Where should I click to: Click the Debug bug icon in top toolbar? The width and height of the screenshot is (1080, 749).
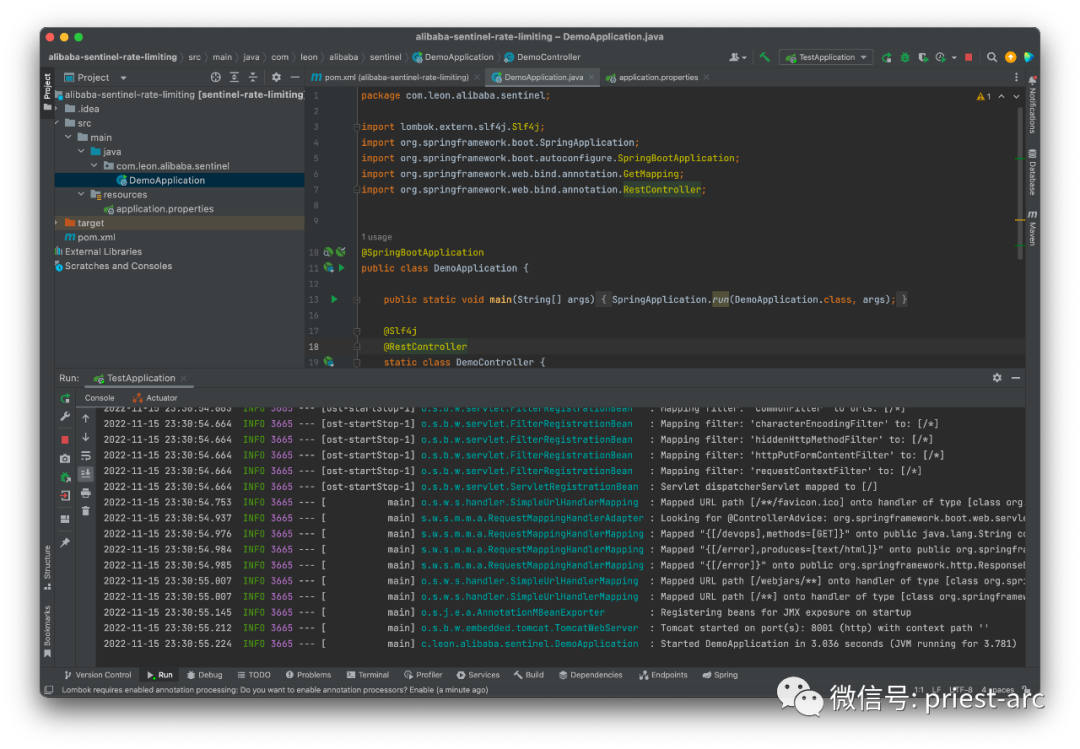905,57
